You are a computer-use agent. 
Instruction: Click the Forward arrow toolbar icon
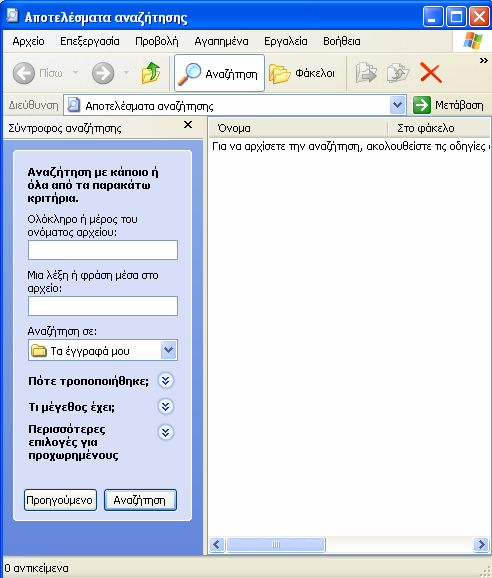(x=103, y=73)
